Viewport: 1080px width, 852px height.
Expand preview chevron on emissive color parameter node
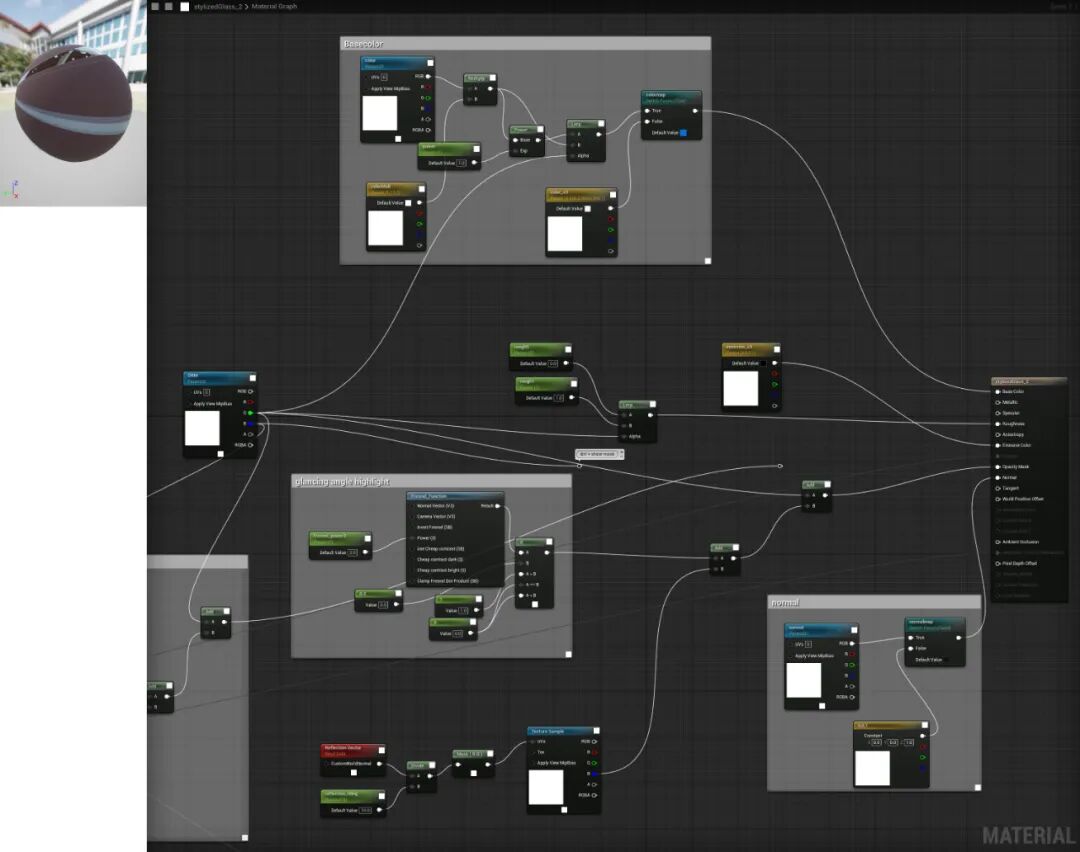pos(777,349)
